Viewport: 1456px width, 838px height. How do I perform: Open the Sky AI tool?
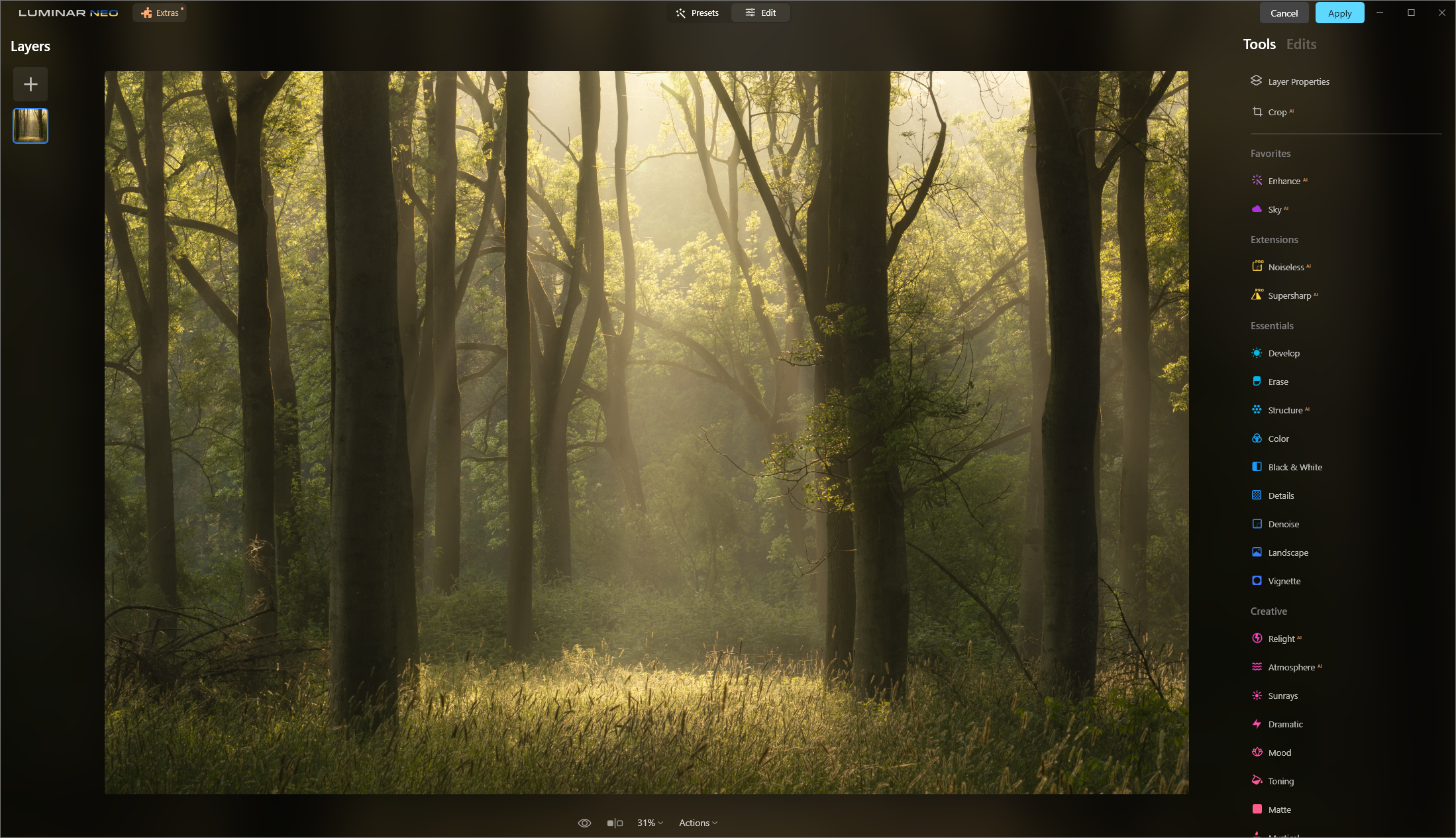coord(1274,209)
